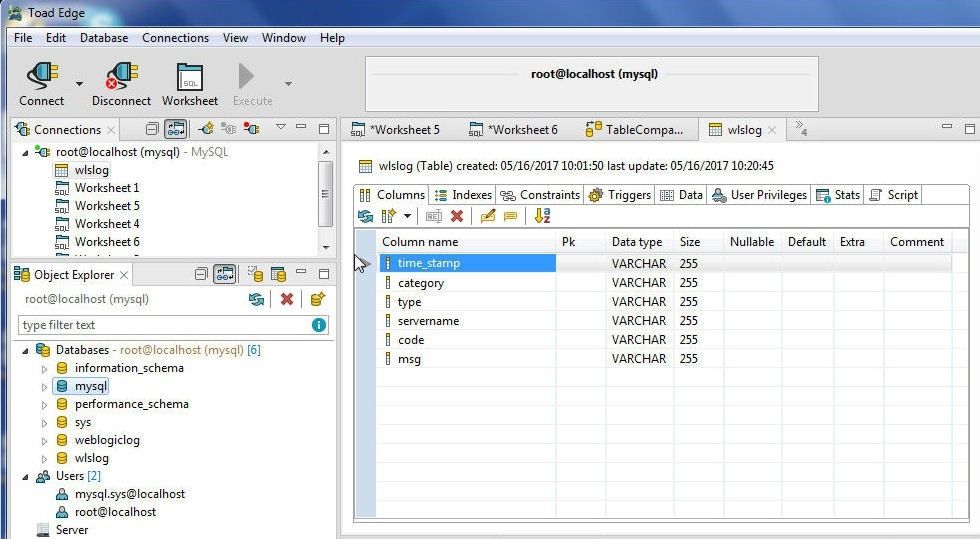Screen dimensions: 980x539
Task: Collapse all in Connections panel
Action: 152,129
